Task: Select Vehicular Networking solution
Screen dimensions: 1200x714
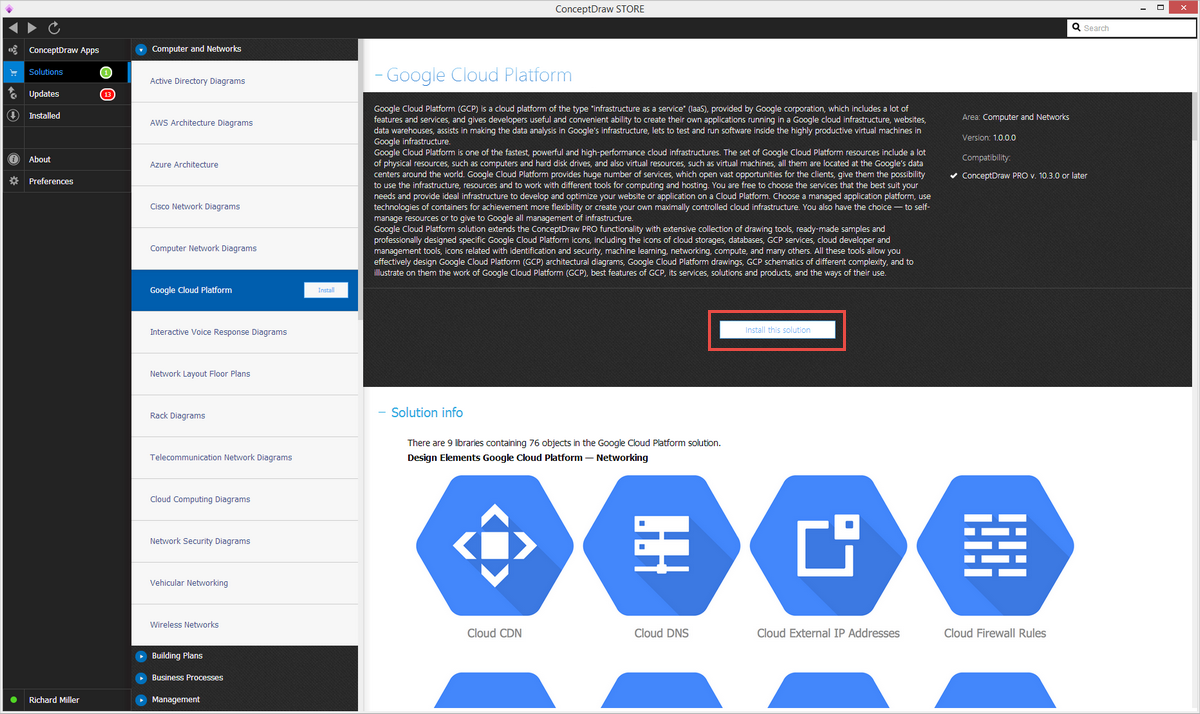Action: click(244, 583)
